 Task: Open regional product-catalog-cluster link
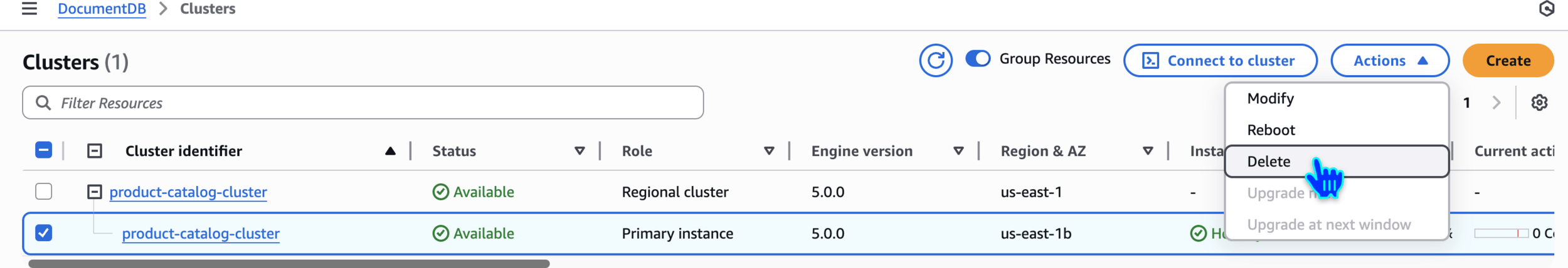(188, 192)
